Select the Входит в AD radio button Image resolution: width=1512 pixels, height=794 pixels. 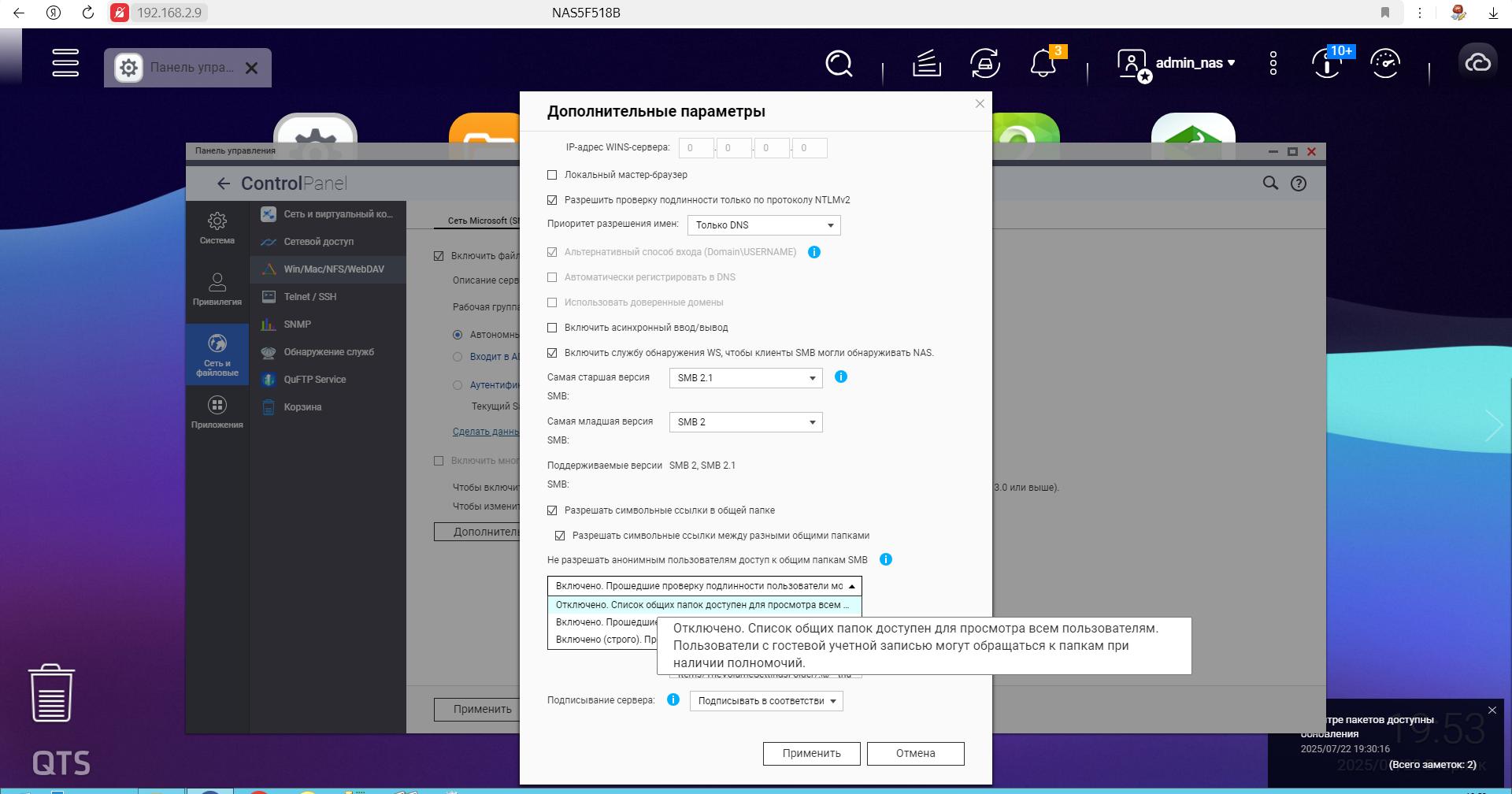[458, 357]
